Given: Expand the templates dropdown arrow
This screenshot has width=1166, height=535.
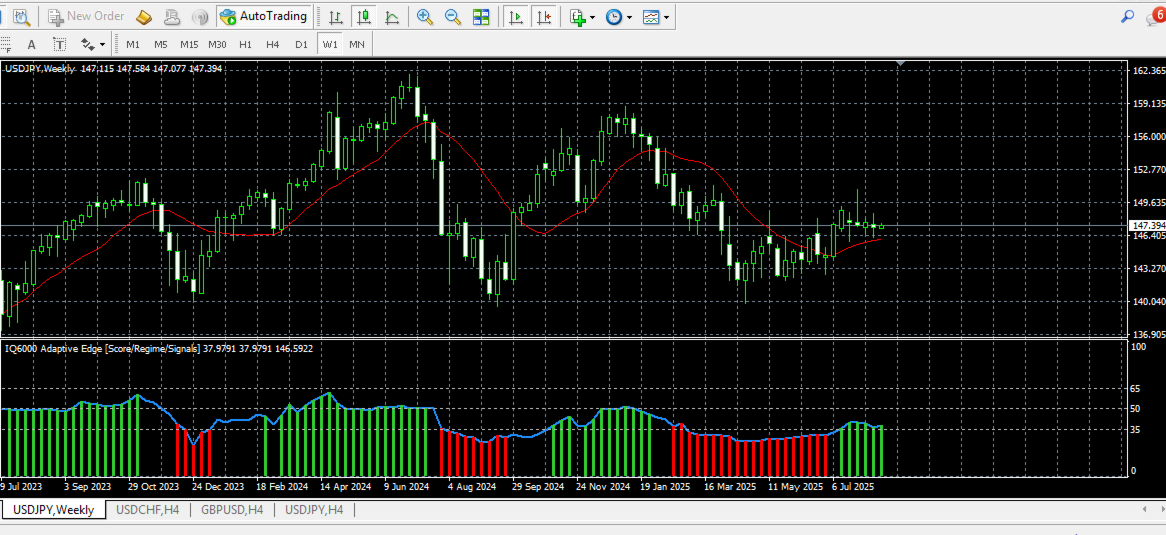Looking at the screenshot, I should (x=666, y=16).
